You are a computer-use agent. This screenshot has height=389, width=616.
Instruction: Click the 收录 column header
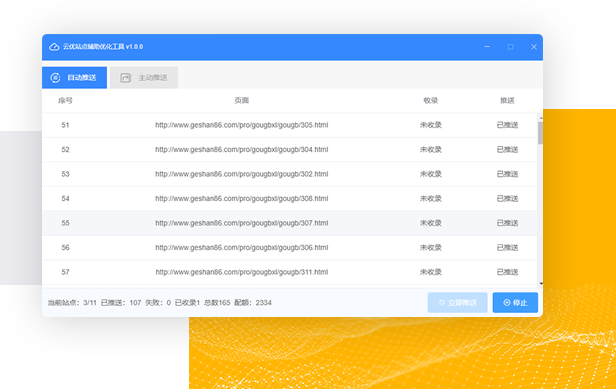(431, 101)
